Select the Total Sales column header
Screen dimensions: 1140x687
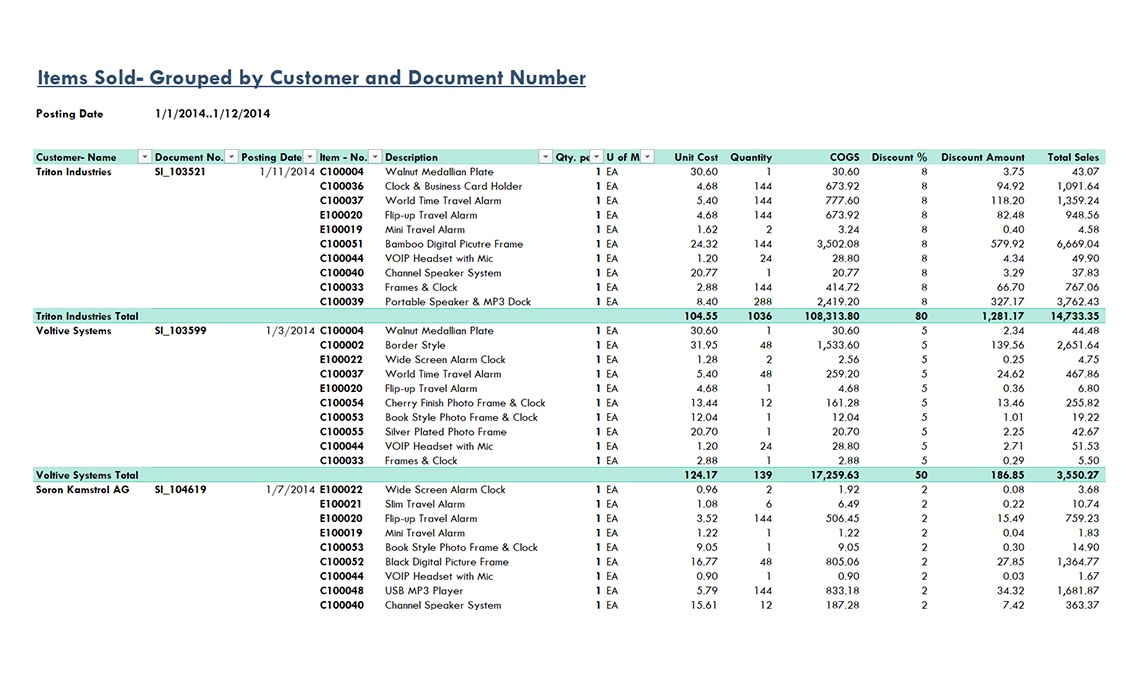[1073, 157]
